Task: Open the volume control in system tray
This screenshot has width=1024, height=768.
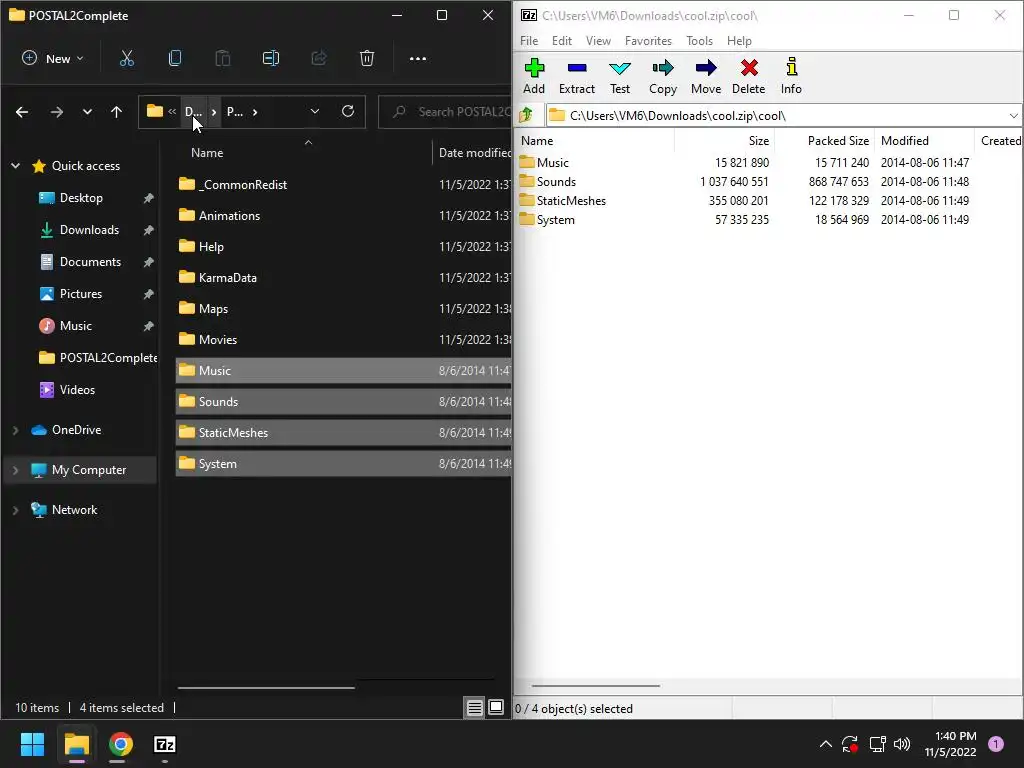Action: click(902, 744)
